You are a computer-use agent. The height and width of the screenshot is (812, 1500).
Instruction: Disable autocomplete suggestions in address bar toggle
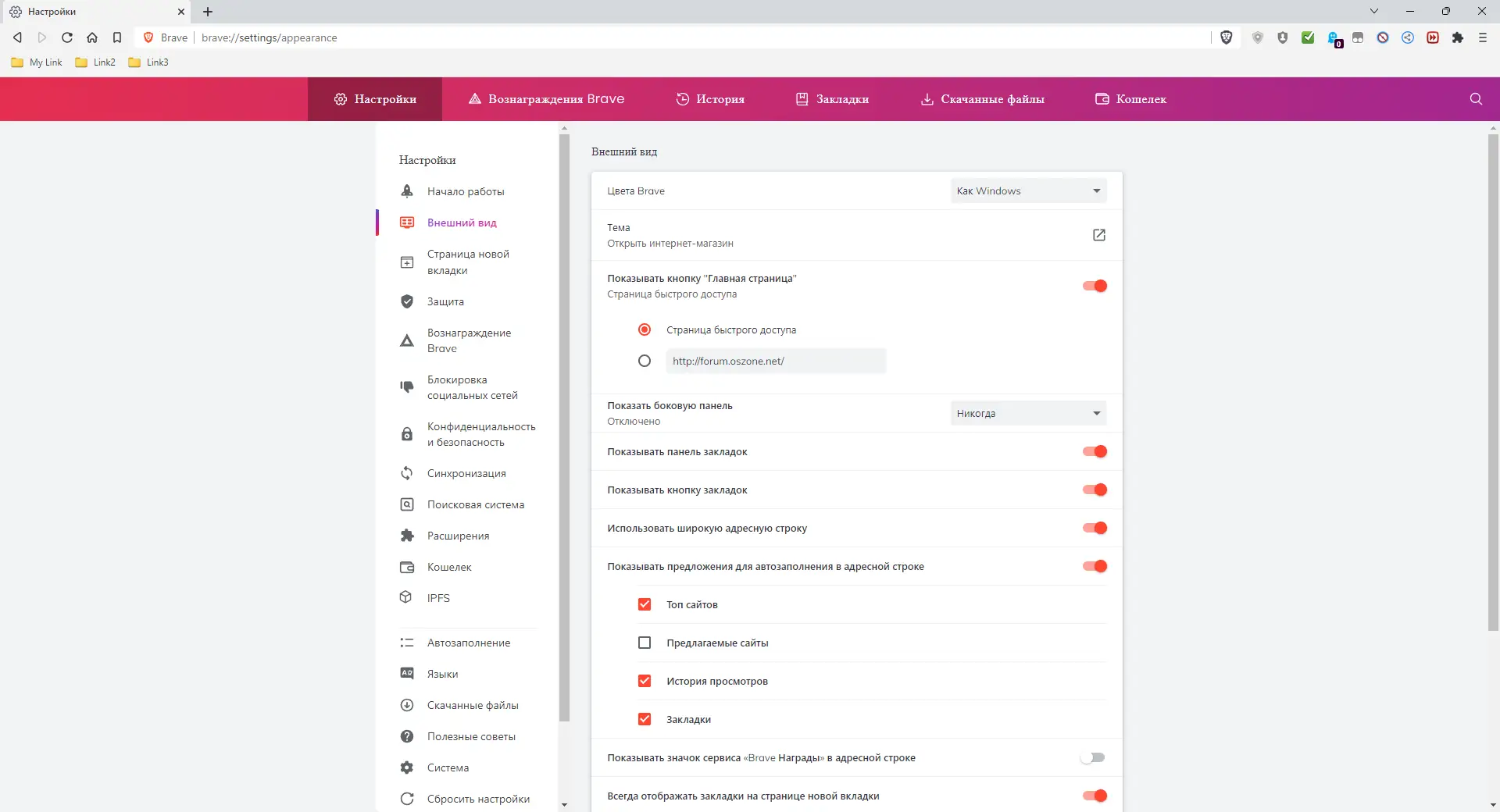1095,566
